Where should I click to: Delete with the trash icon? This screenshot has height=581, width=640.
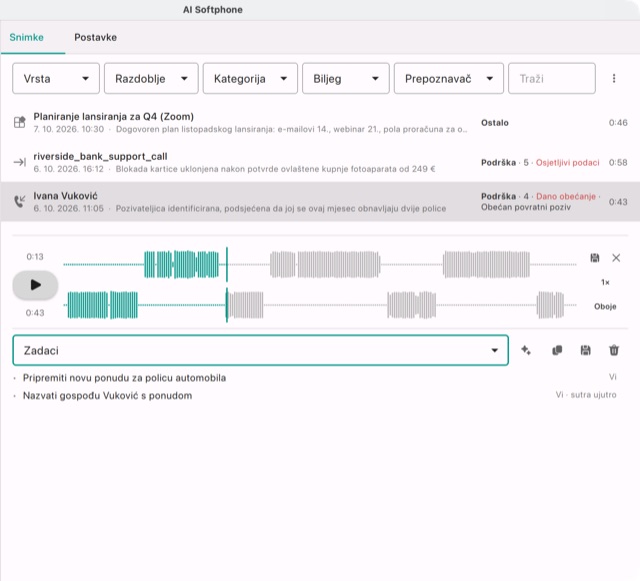(614, 350)
